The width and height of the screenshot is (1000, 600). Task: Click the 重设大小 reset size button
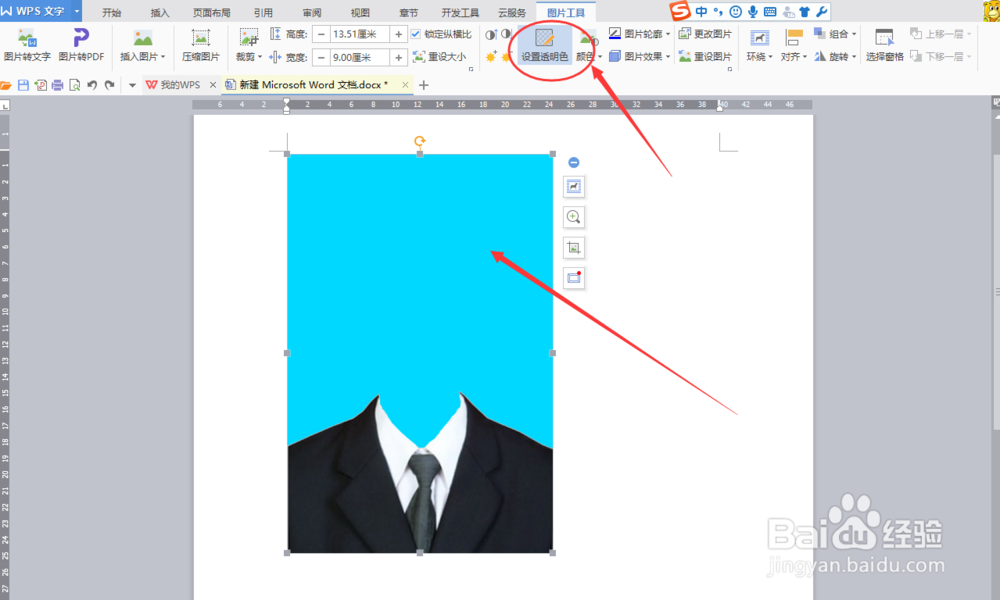[x=439, y=57]
